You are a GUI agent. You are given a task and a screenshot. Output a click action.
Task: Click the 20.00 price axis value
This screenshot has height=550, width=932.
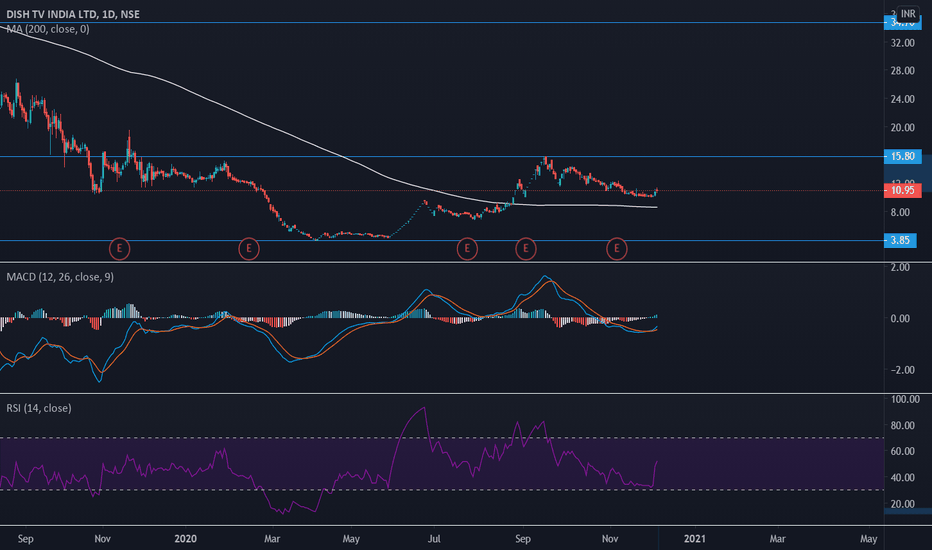pyautogui.click(x=902, y=127)
